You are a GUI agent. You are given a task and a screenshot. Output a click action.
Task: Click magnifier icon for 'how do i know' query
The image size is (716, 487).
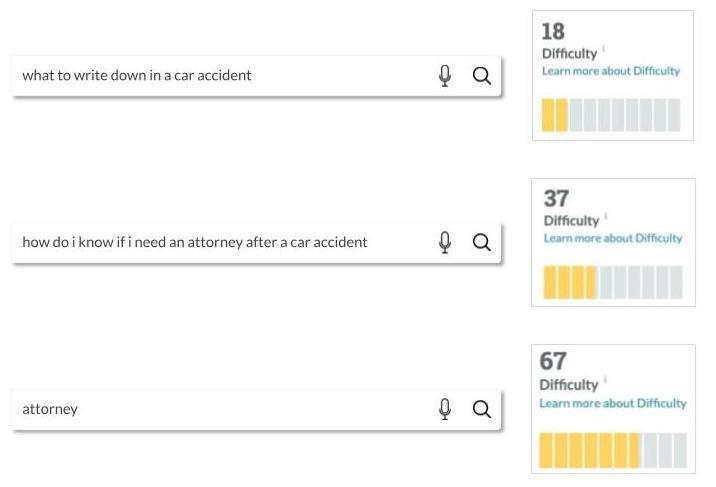[481, 242]
